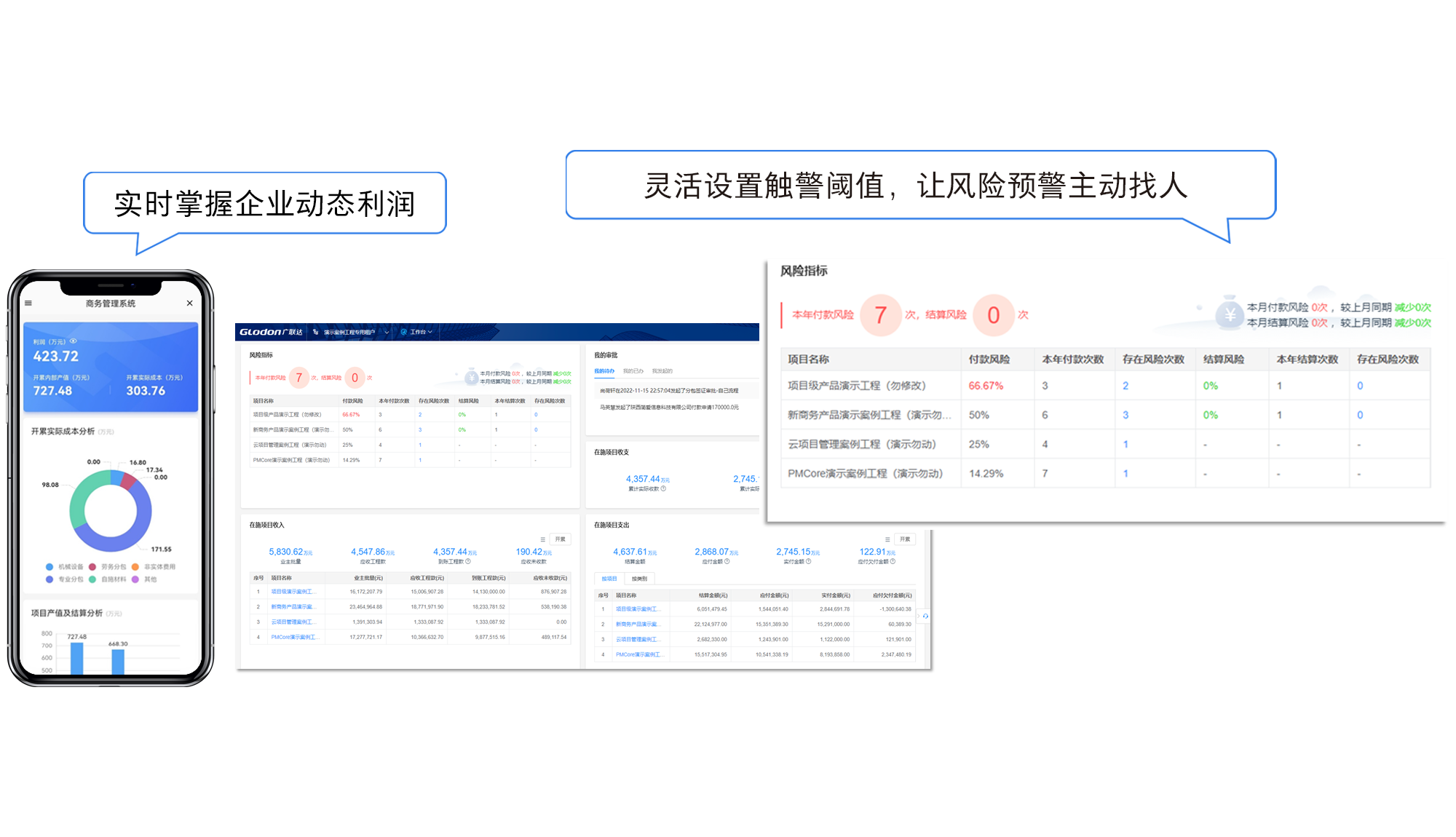The width and height of the screenshot is (1456, 837).
Task: Click the help icon next to 到账工程款
Action: pyautogui.click(x=468, y=562)
